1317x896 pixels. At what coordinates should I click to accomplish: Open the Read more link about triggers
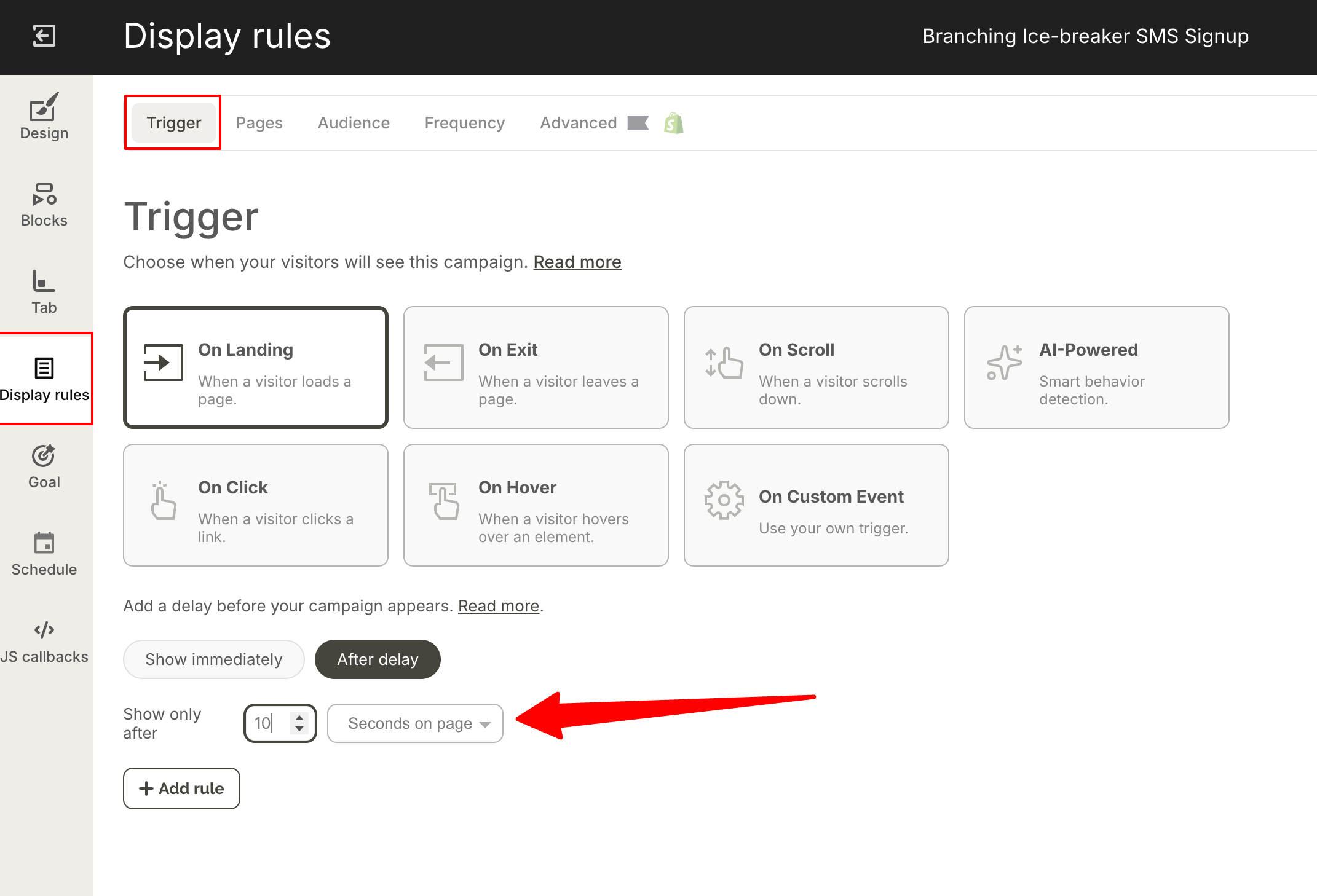point(577,262)
